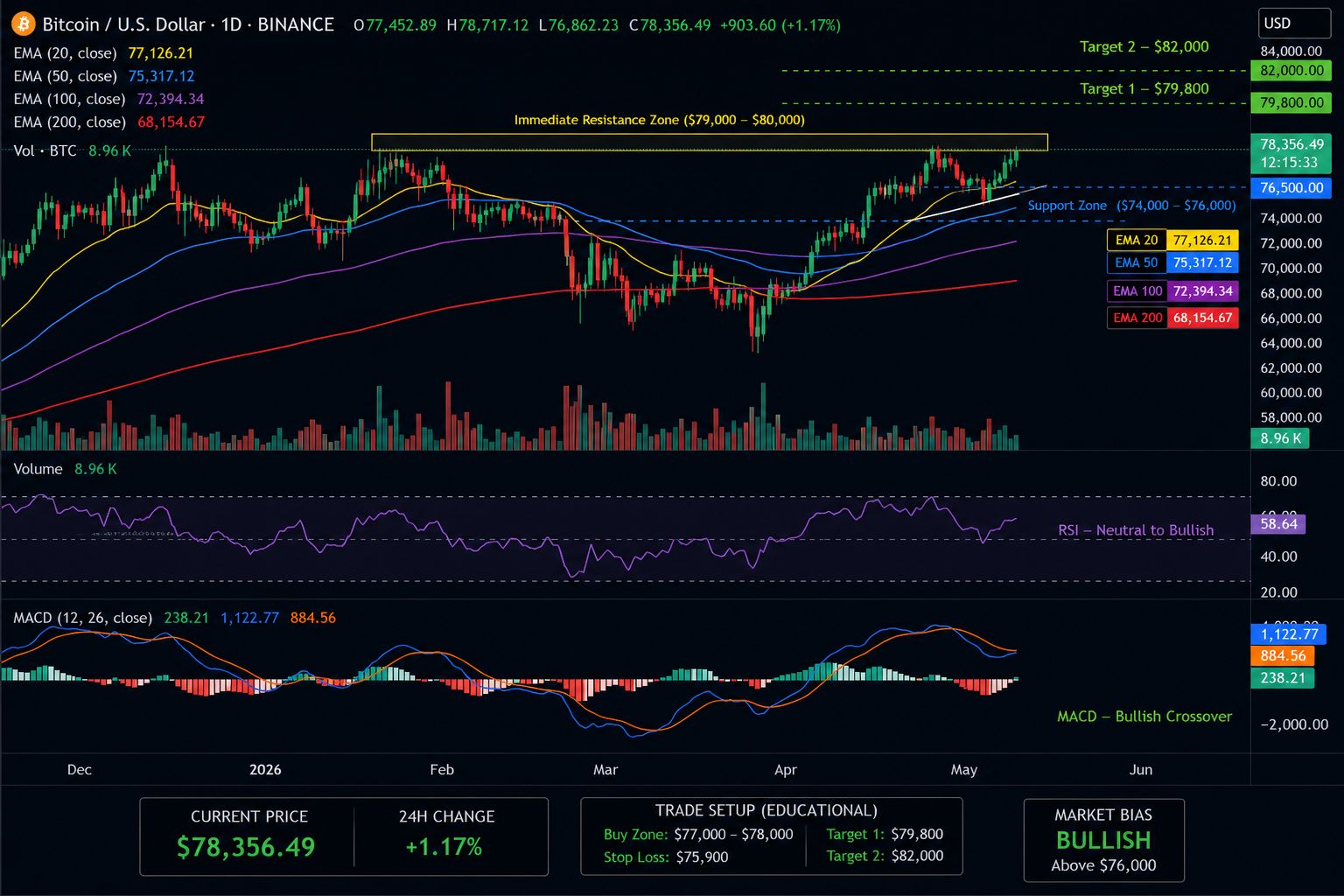Viewport: 1344px width, 896px height.
Task: Click the green 82,000.00 price axis tag
Action: [x=1291, y=71]
